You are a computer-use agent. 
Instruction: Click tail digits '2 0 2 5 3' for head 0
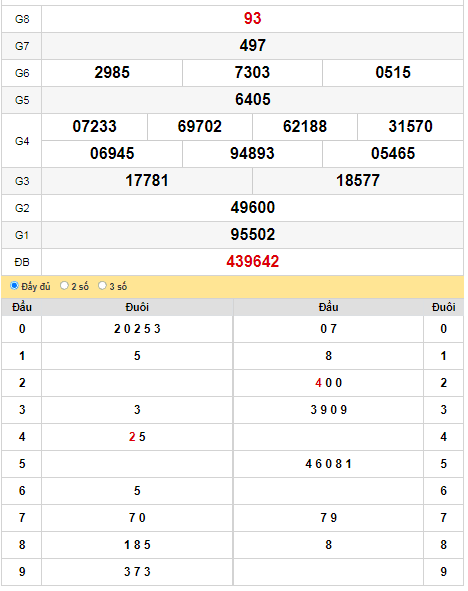137,329
